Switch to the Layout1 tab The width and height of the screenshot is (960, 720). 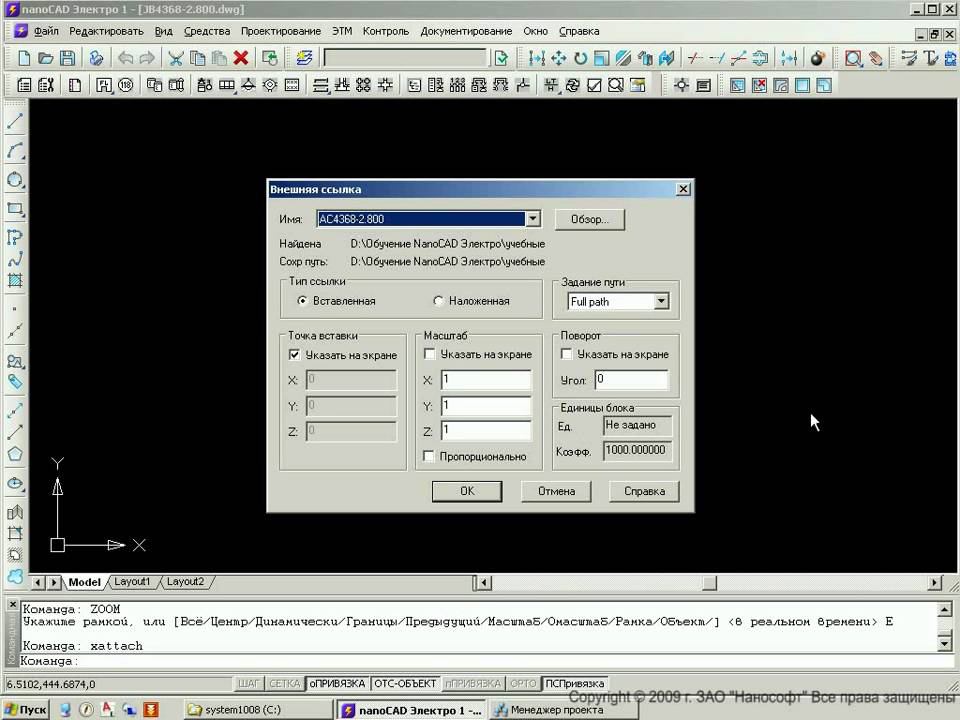132,582
